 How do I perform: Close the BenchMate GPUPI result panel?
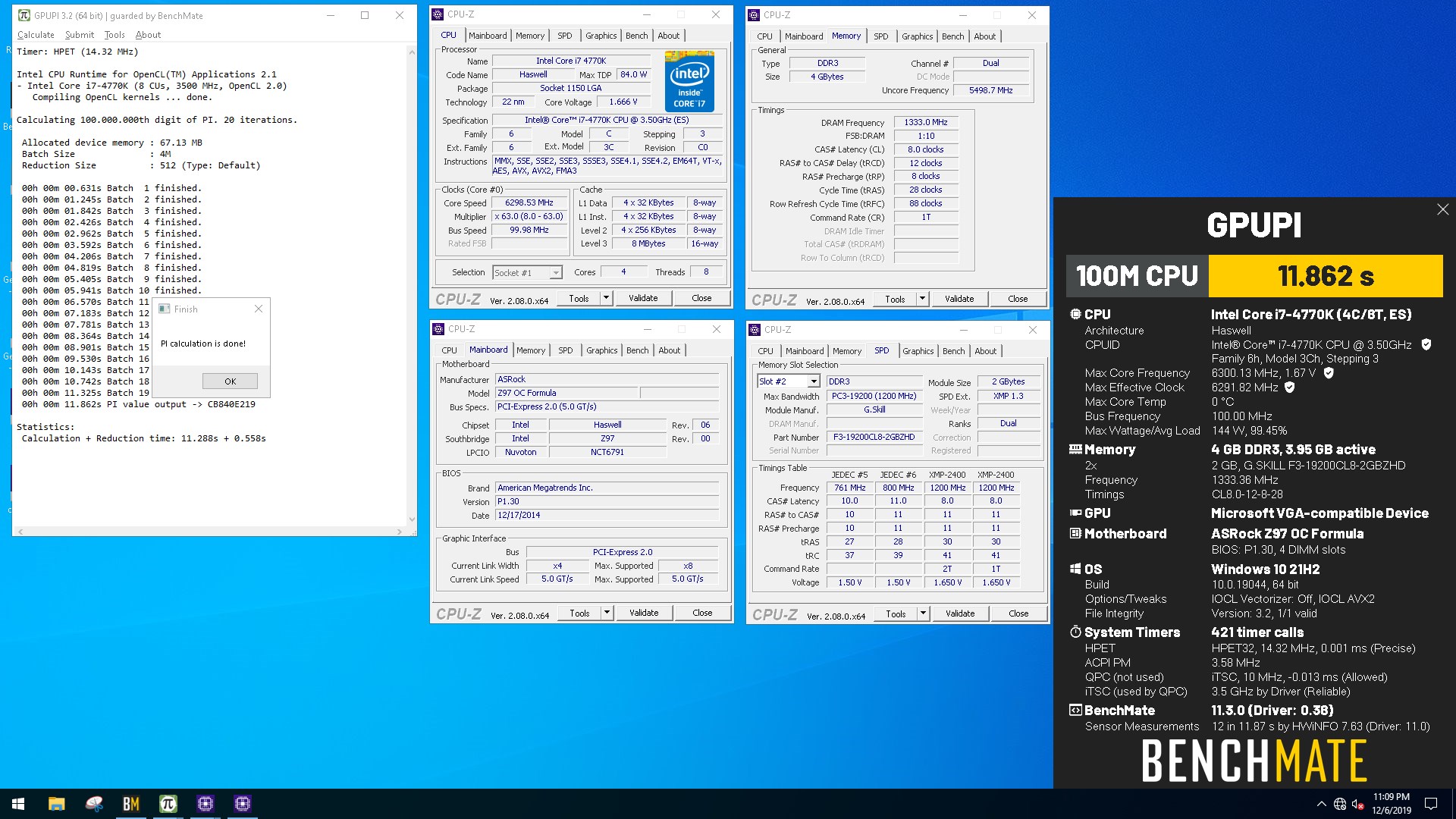pos(1442,209)
